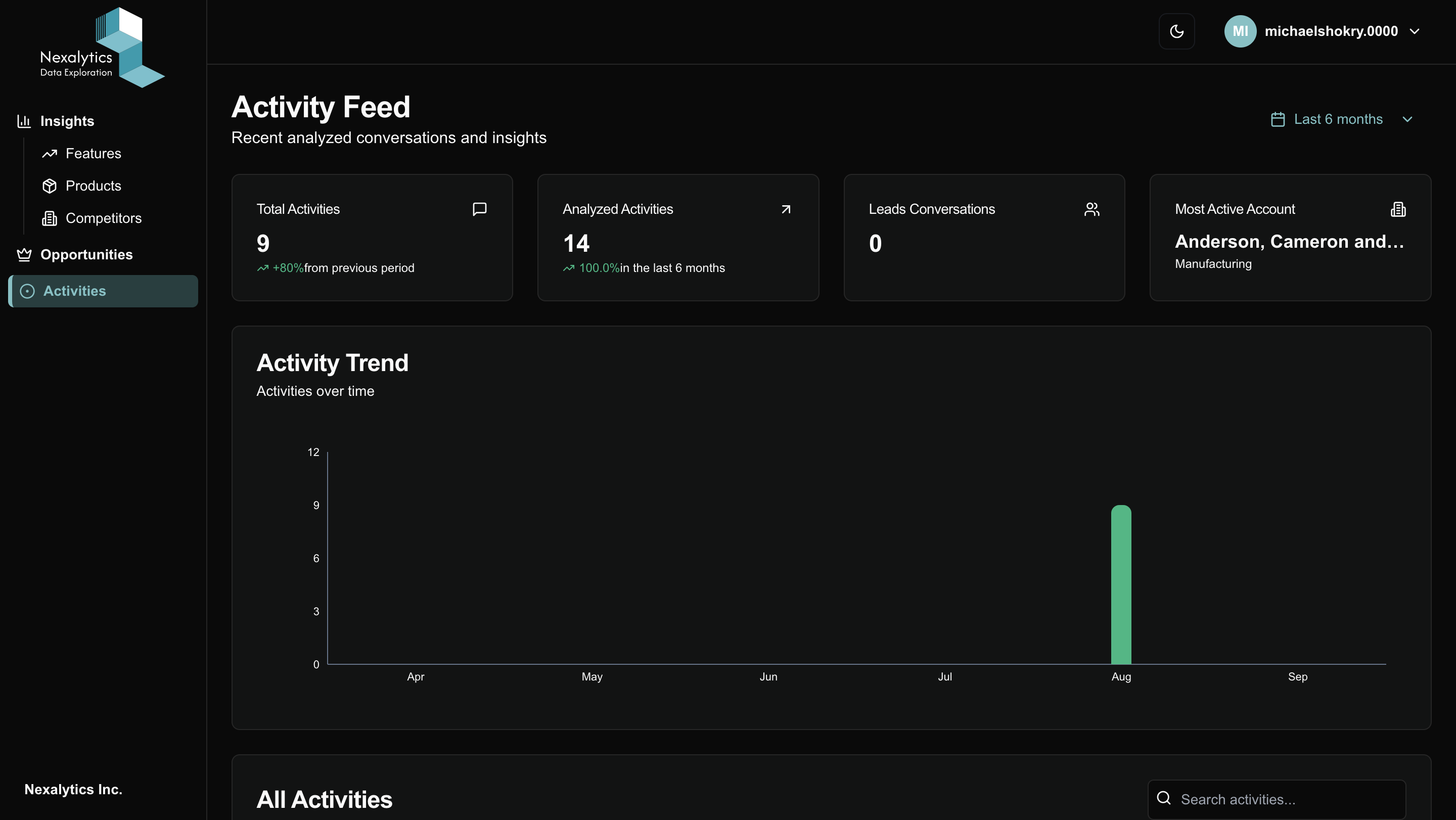1456x820 pixels.
Task: Click the Most Active Account building icon
Action: (1398, 209)
